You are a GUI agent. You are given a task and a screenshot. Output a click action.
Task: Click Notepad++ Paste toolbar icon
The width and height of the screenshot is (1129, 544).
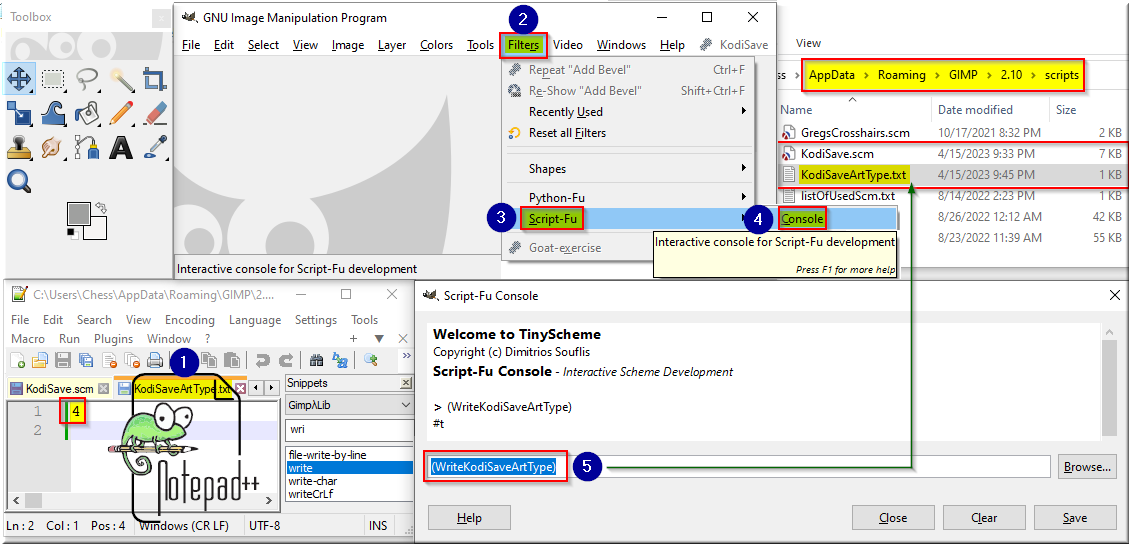[232, 361]
